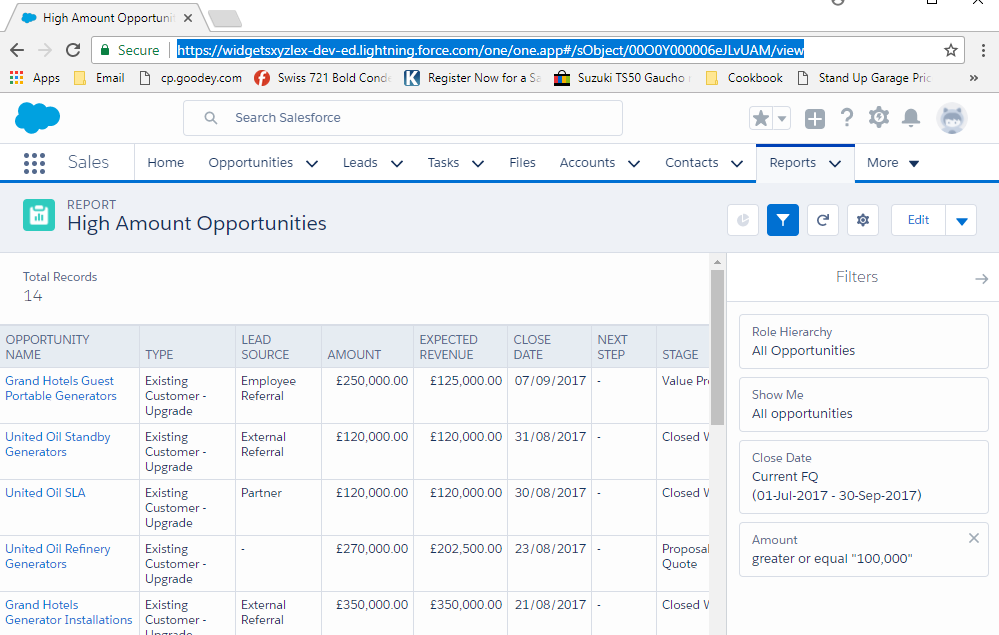Click the Role Hierarchy filter card
999x635 pixels.
863,341
